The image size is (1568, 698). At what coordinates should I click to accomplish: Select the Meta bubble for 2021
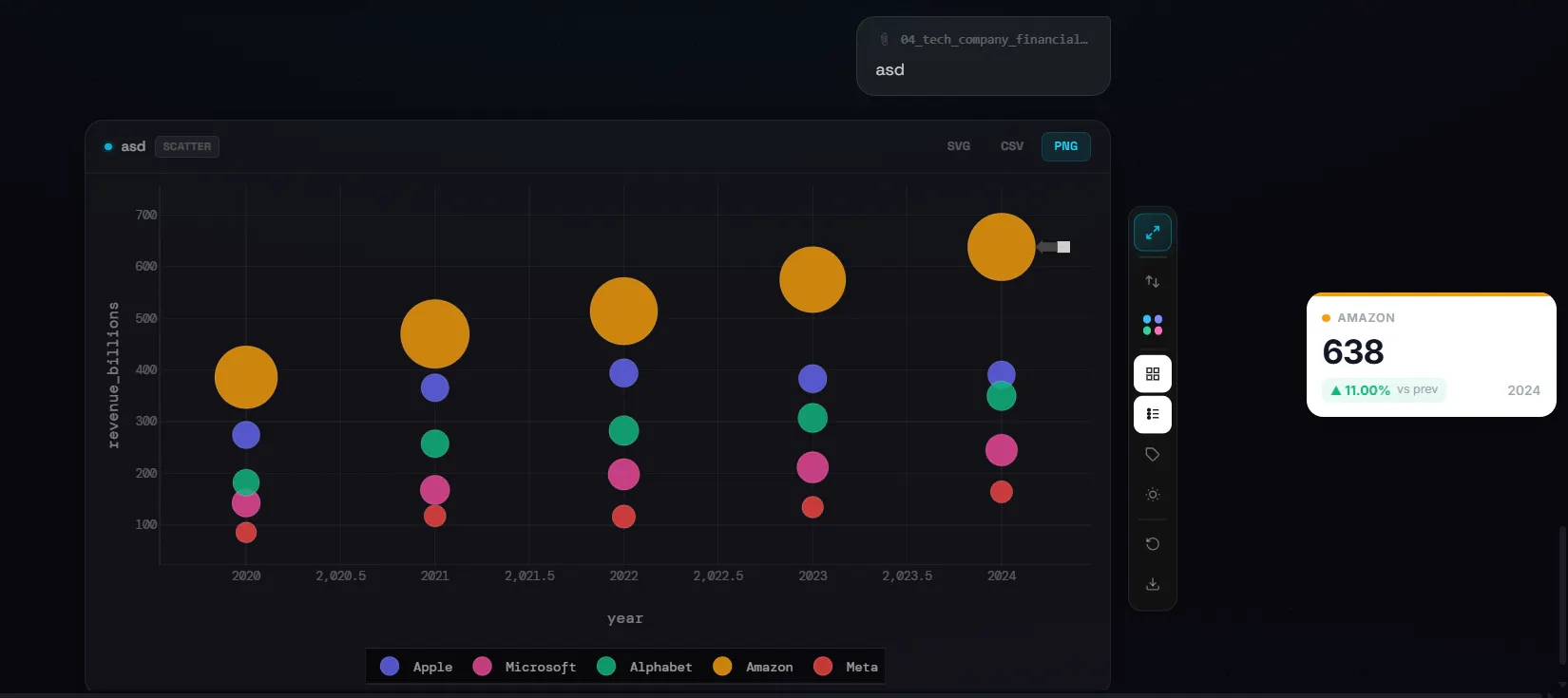434,517
